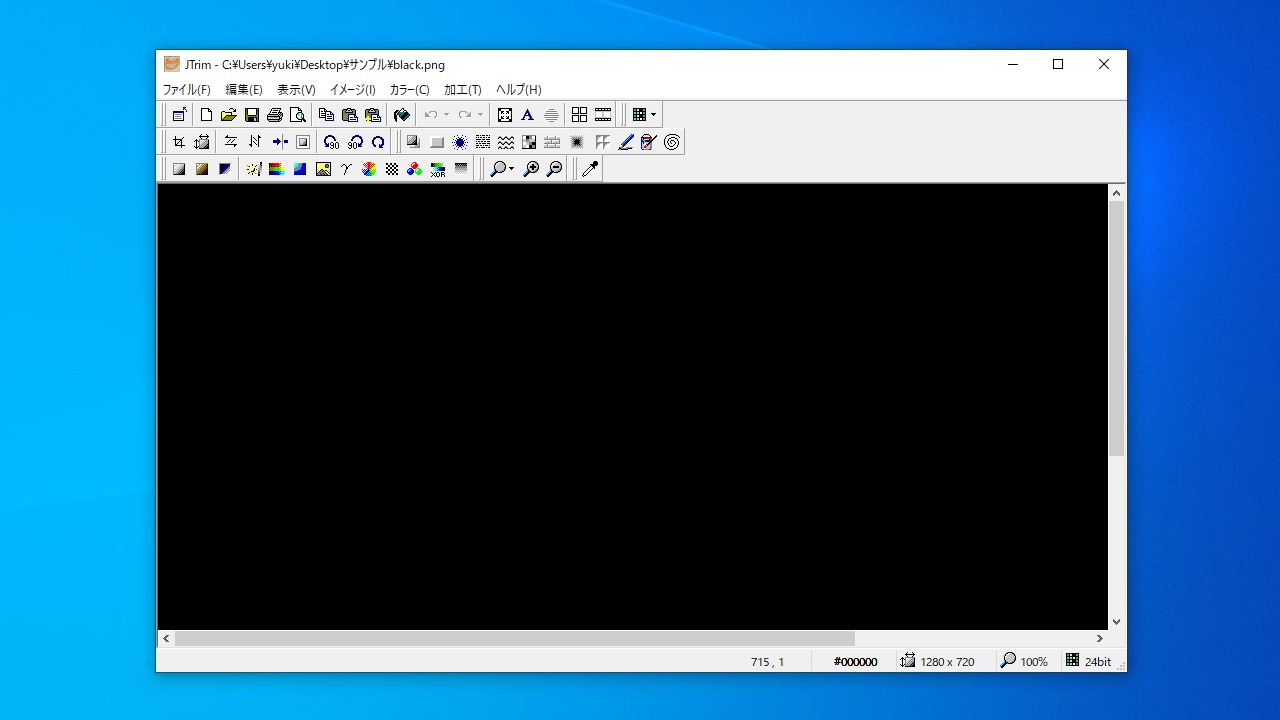Screen dimensions: 1280x720
Task: Select the crop tool icon
Action: (179, 142)
